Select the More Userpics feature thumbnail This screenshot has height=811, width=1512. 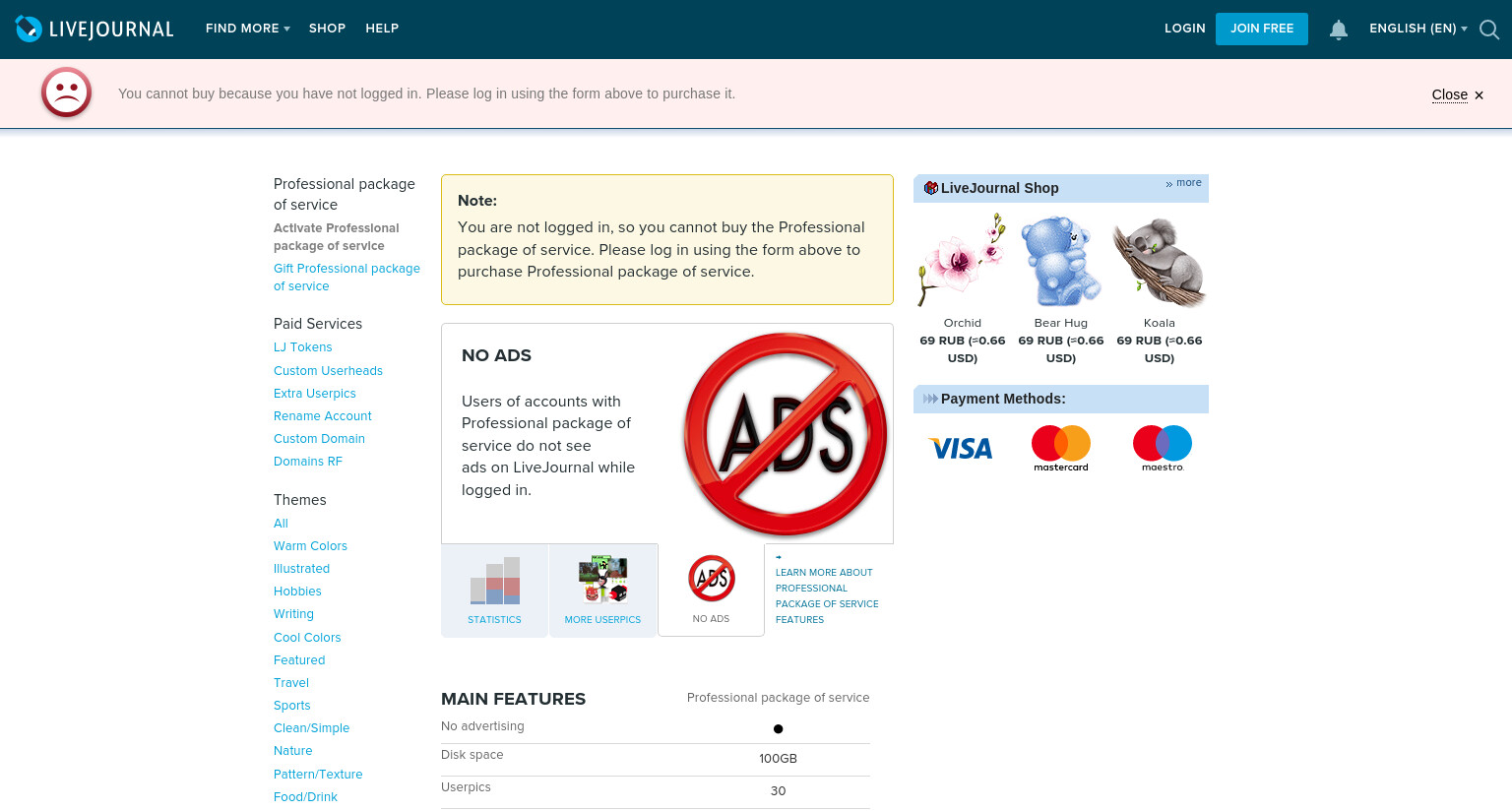602,591
